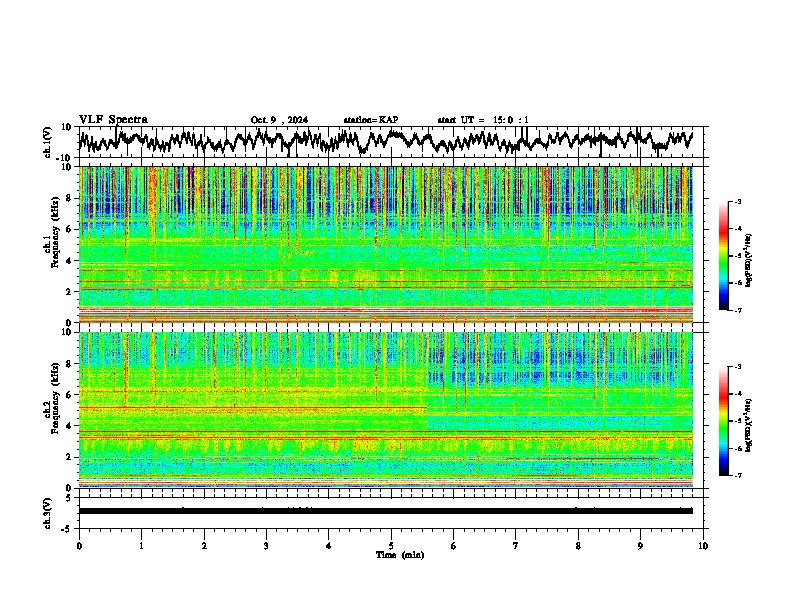Click the -3 label on the ch.2 colorbar
Image resolution: width=792 pixels, height=612 pixels.
point(737,367)
